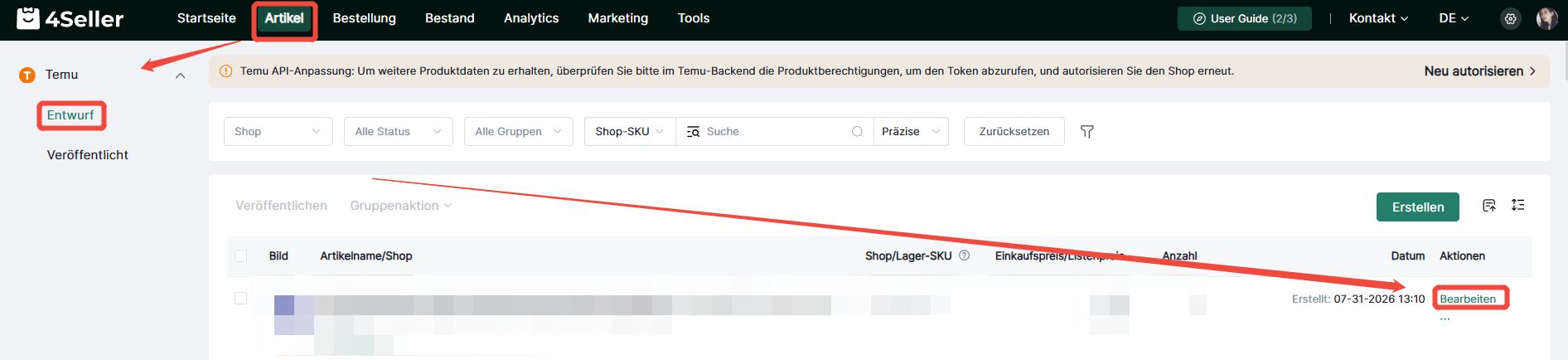This screenshot has height=360, width=1568.
Task: Open the Bestand tab
Action: pyautogui.click(x=450, y=18)
